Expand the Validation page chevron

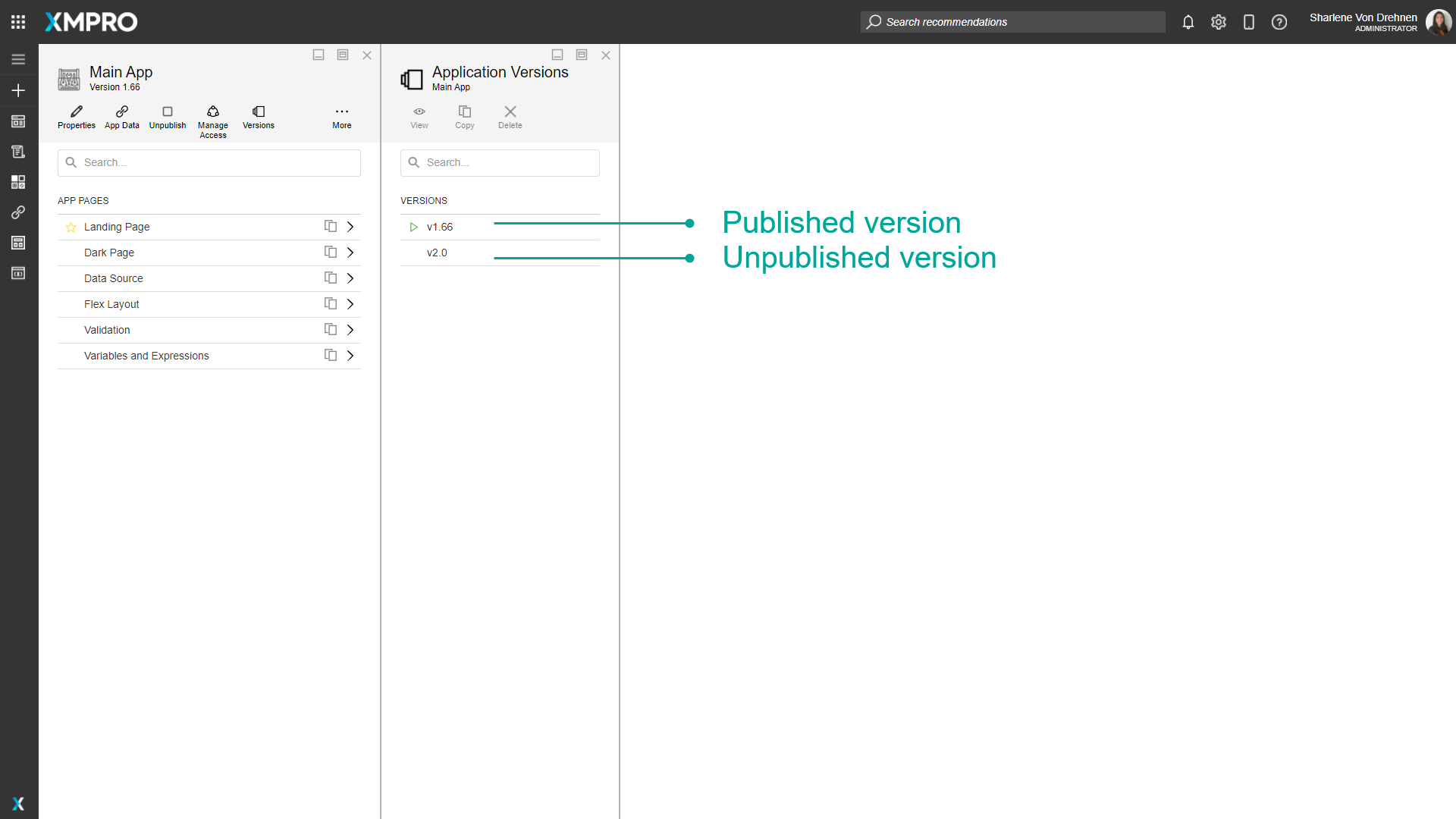point(350,329)
